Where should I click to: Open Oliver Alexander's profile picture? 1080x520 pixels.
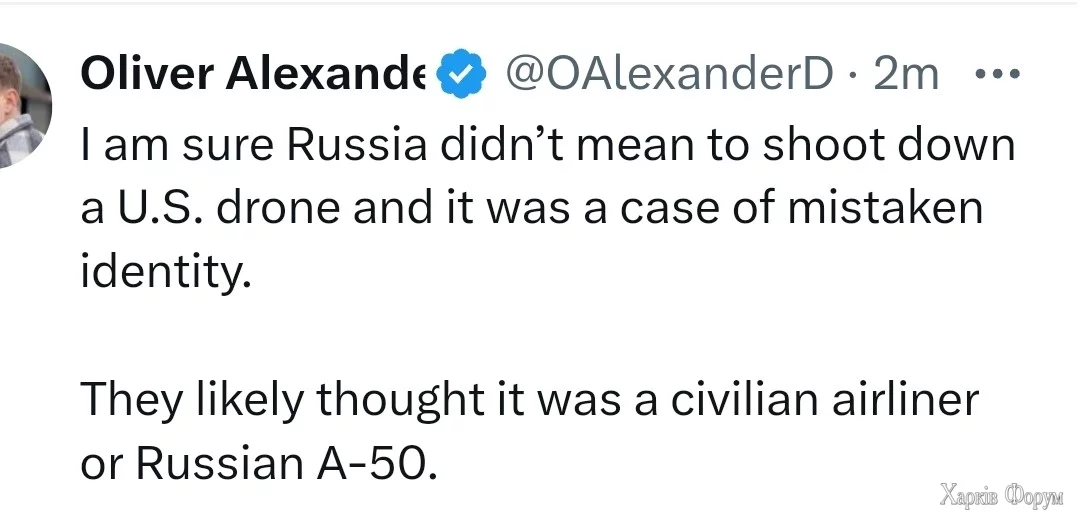(x=24, y=105)
